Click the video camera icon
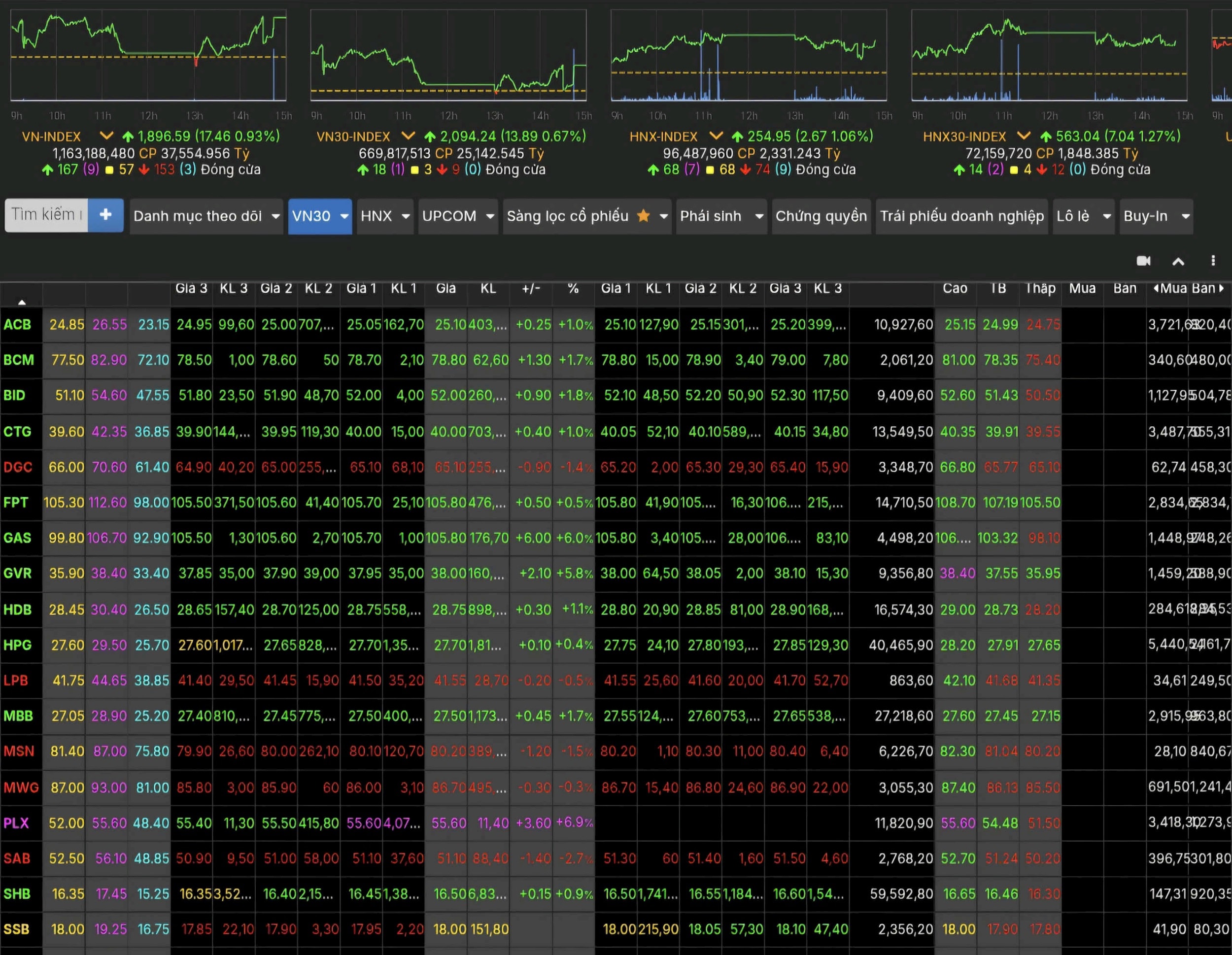The image size is (1232, 955). [1143, 261]
